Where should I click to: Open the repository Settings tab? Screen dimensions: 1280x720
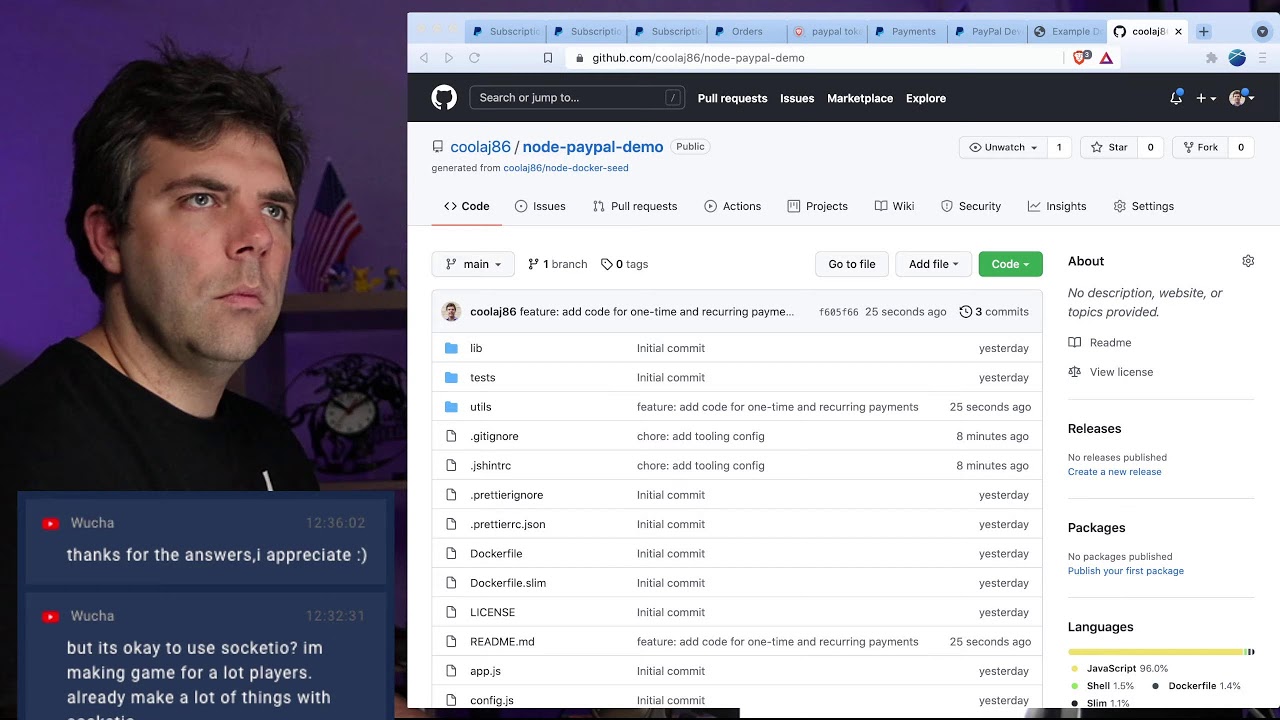[1144, 206]
